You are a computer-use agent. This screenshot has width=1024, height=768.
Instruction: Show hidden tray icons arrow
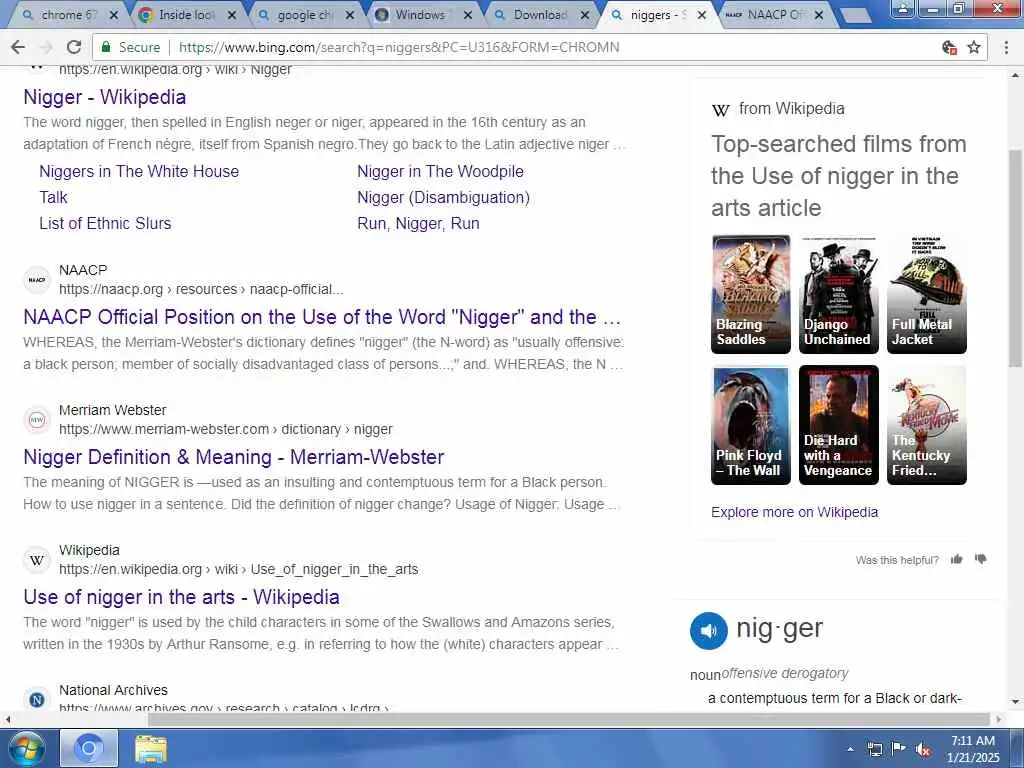tap(850, 750)
